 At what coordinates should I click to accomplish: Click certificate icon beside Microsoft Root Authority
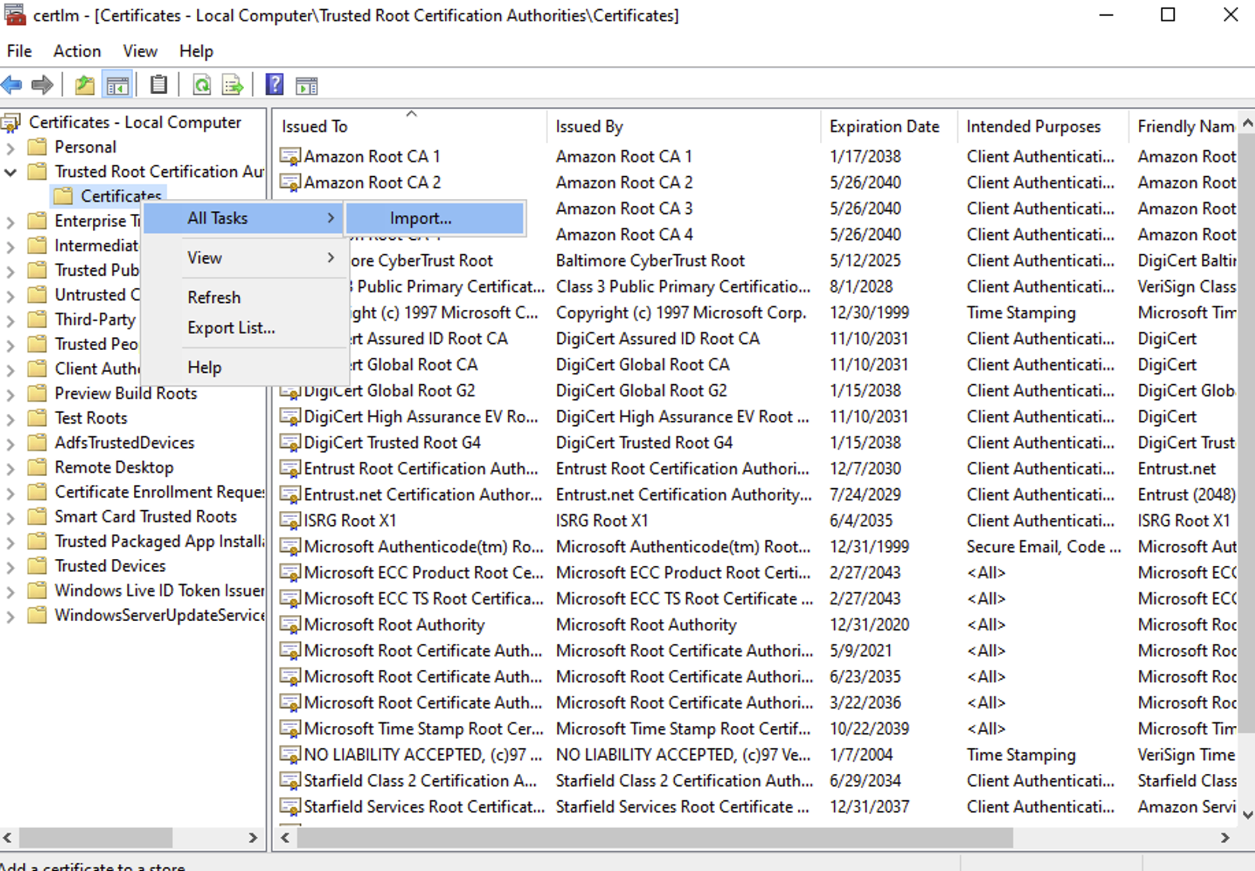pyautogui.click(x=290, y=624)
